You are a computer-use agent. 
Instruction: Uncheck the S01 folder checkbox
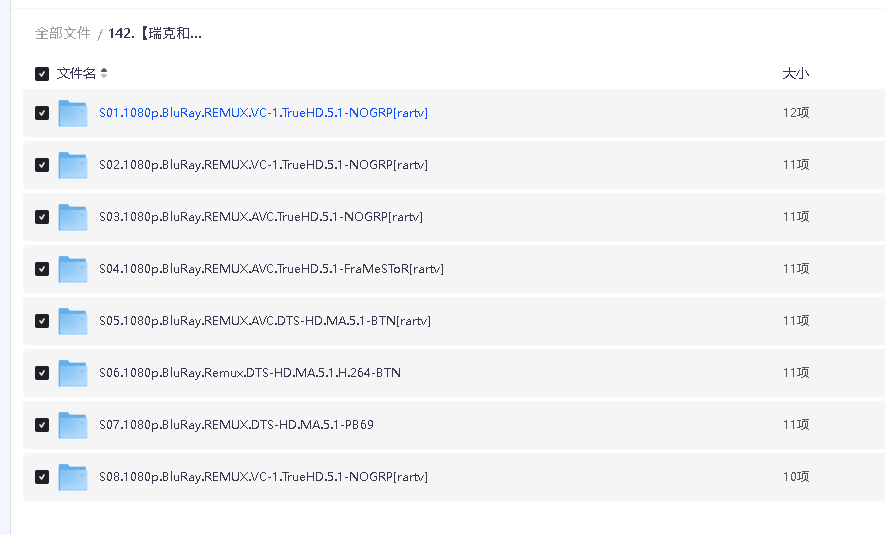(x=42, y=113)
